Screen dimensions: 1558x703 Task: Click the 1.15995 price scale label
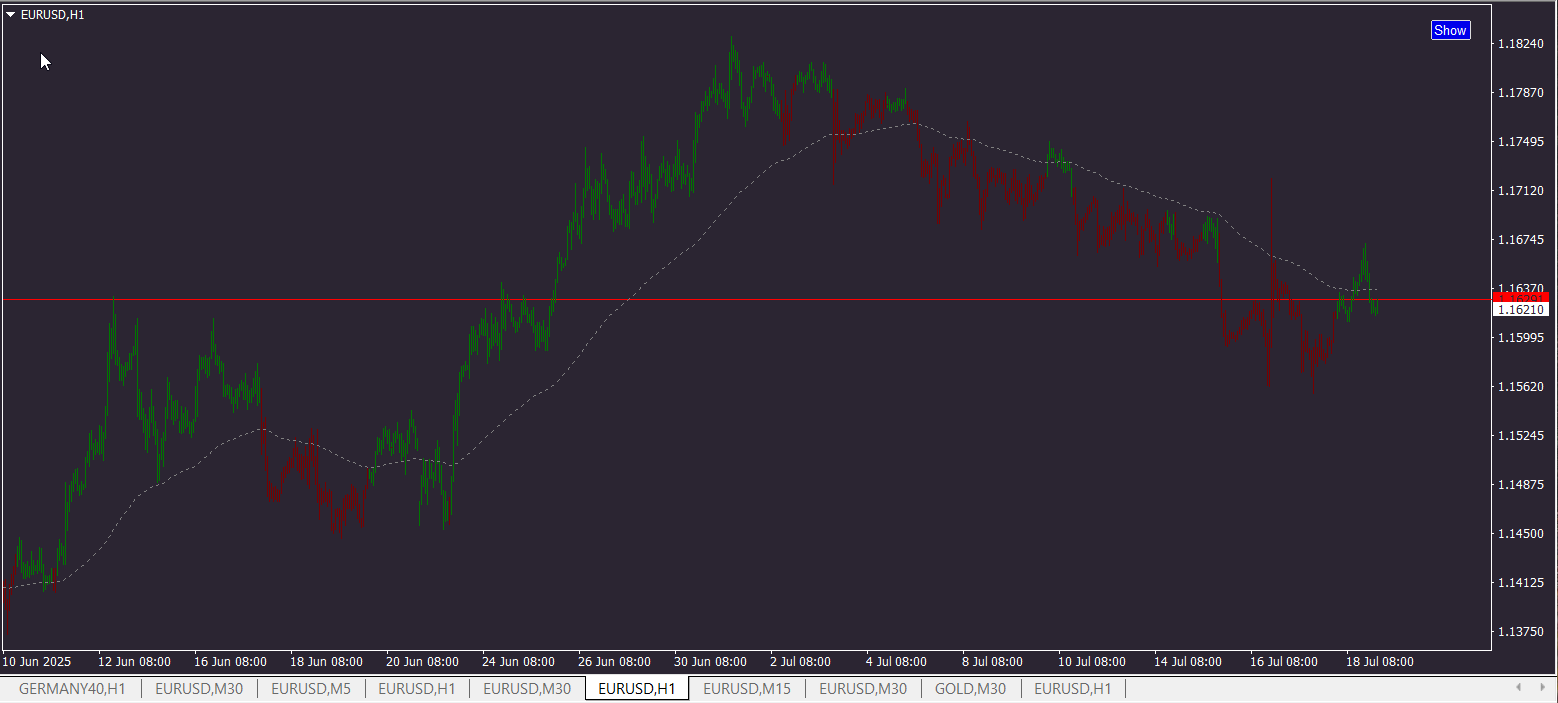[x=1521, y=338]
